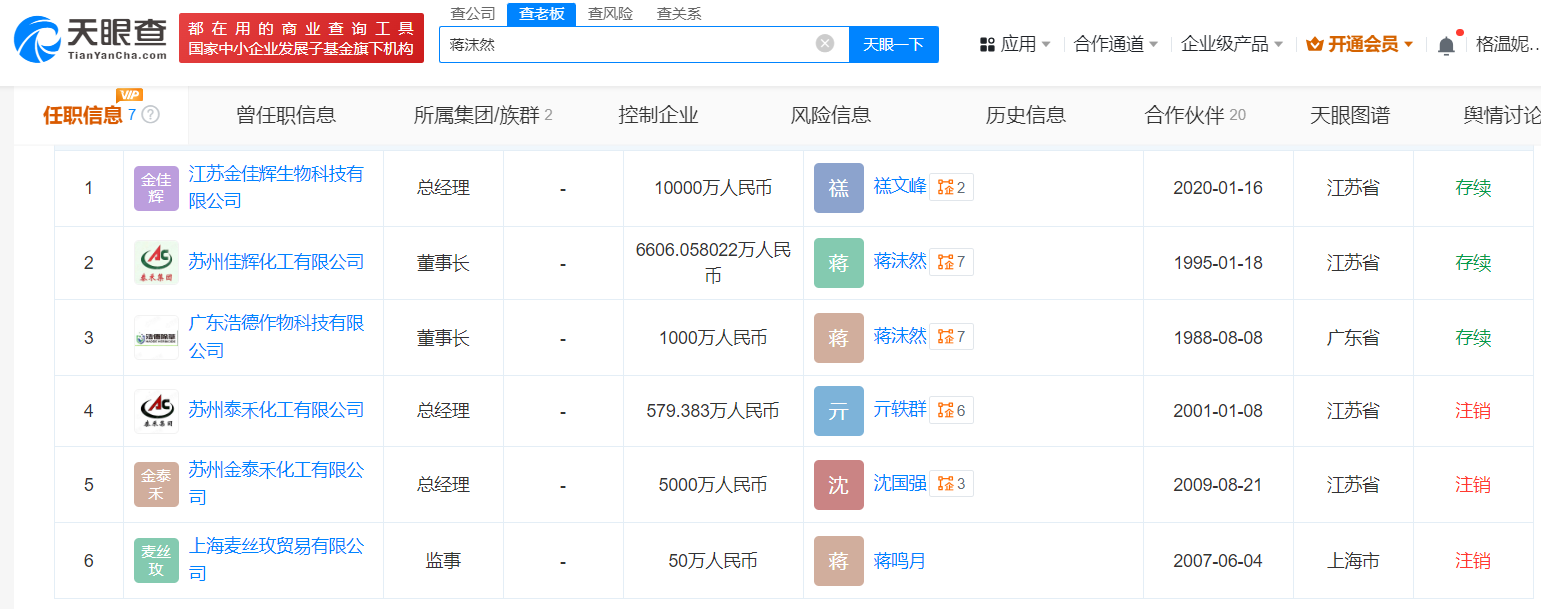
Task: Open the notification bell
Action: pyautogui.click(x=1446, y=44)
